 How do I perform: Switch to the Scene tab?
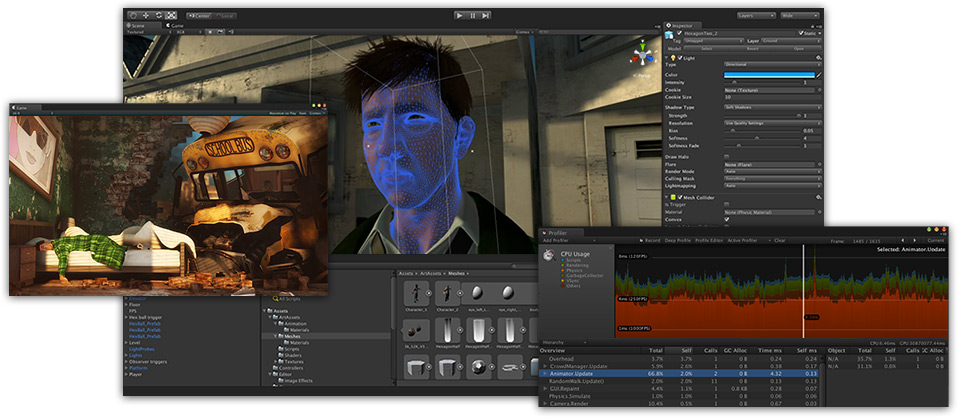click(138, 24)
